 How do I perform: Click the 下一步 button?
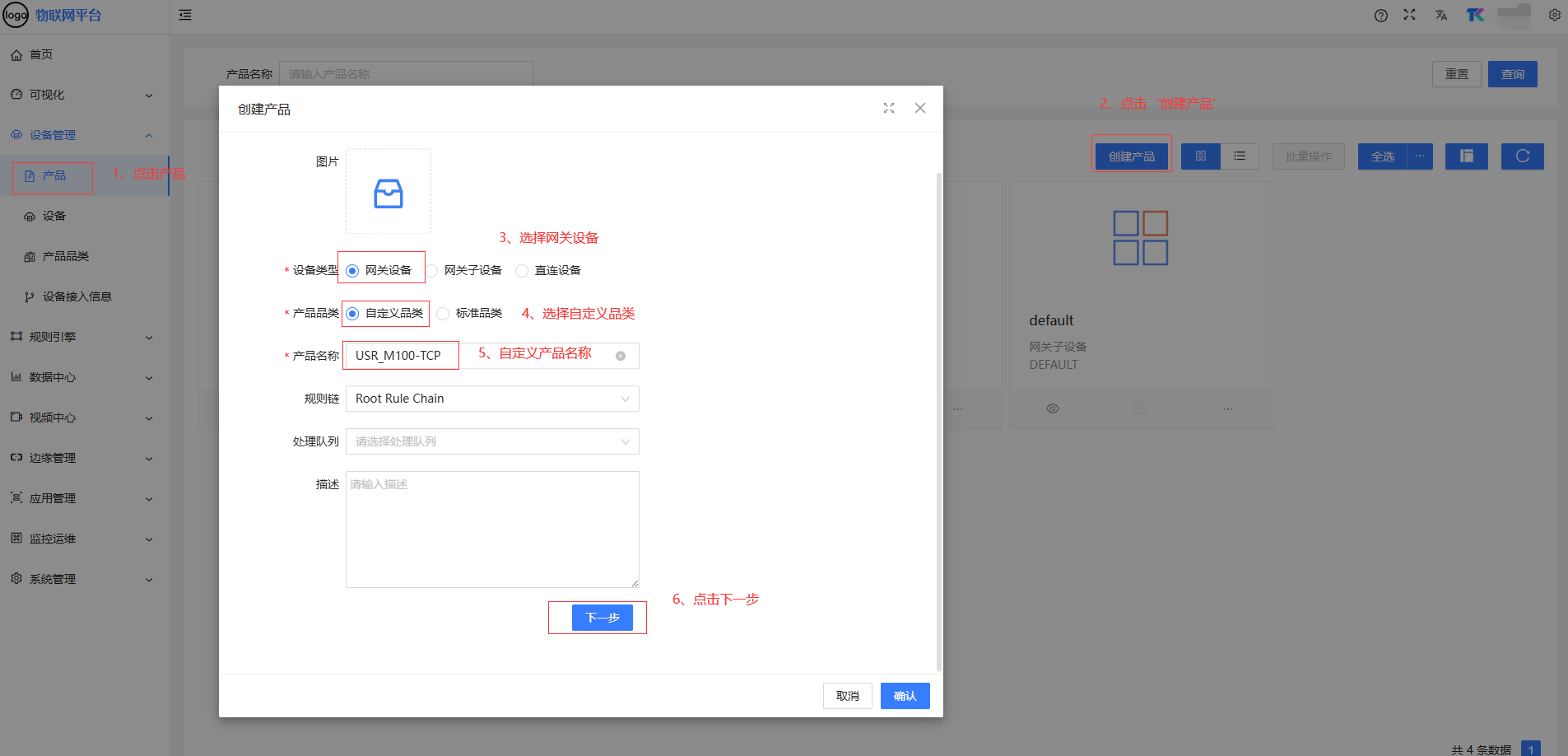602,618
